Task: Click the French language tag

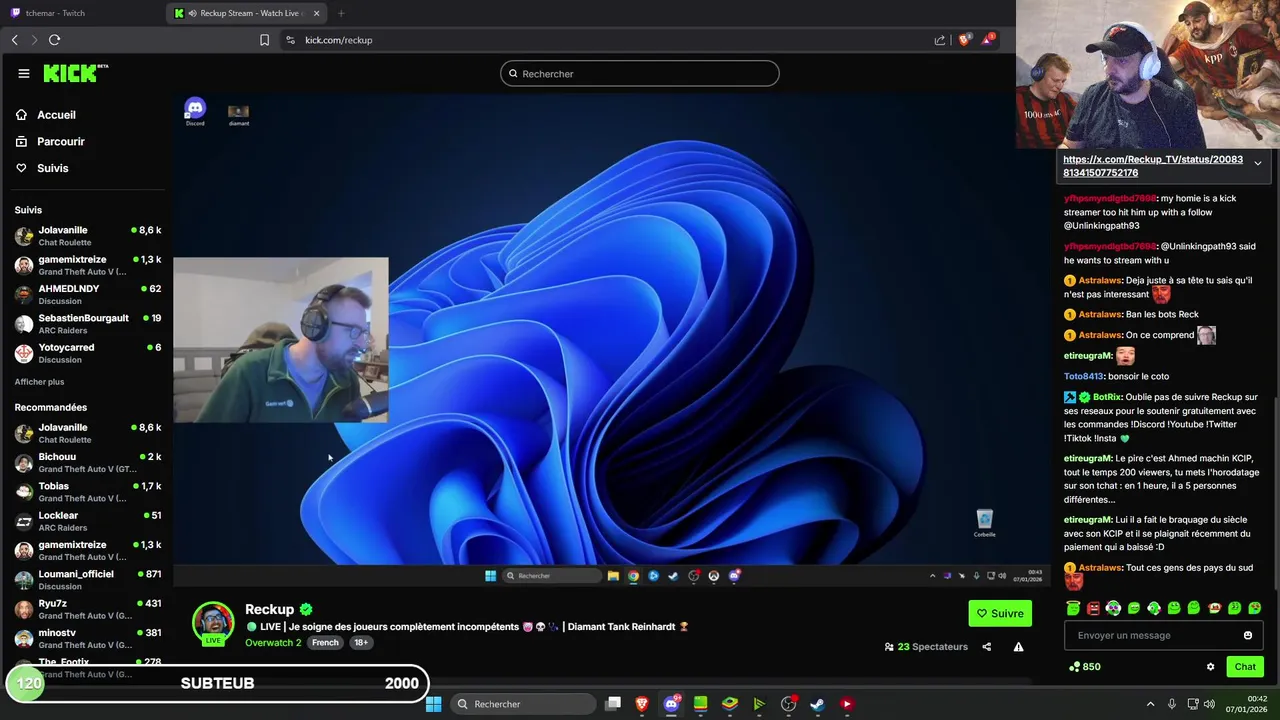Action: click(x=325, y=642)
